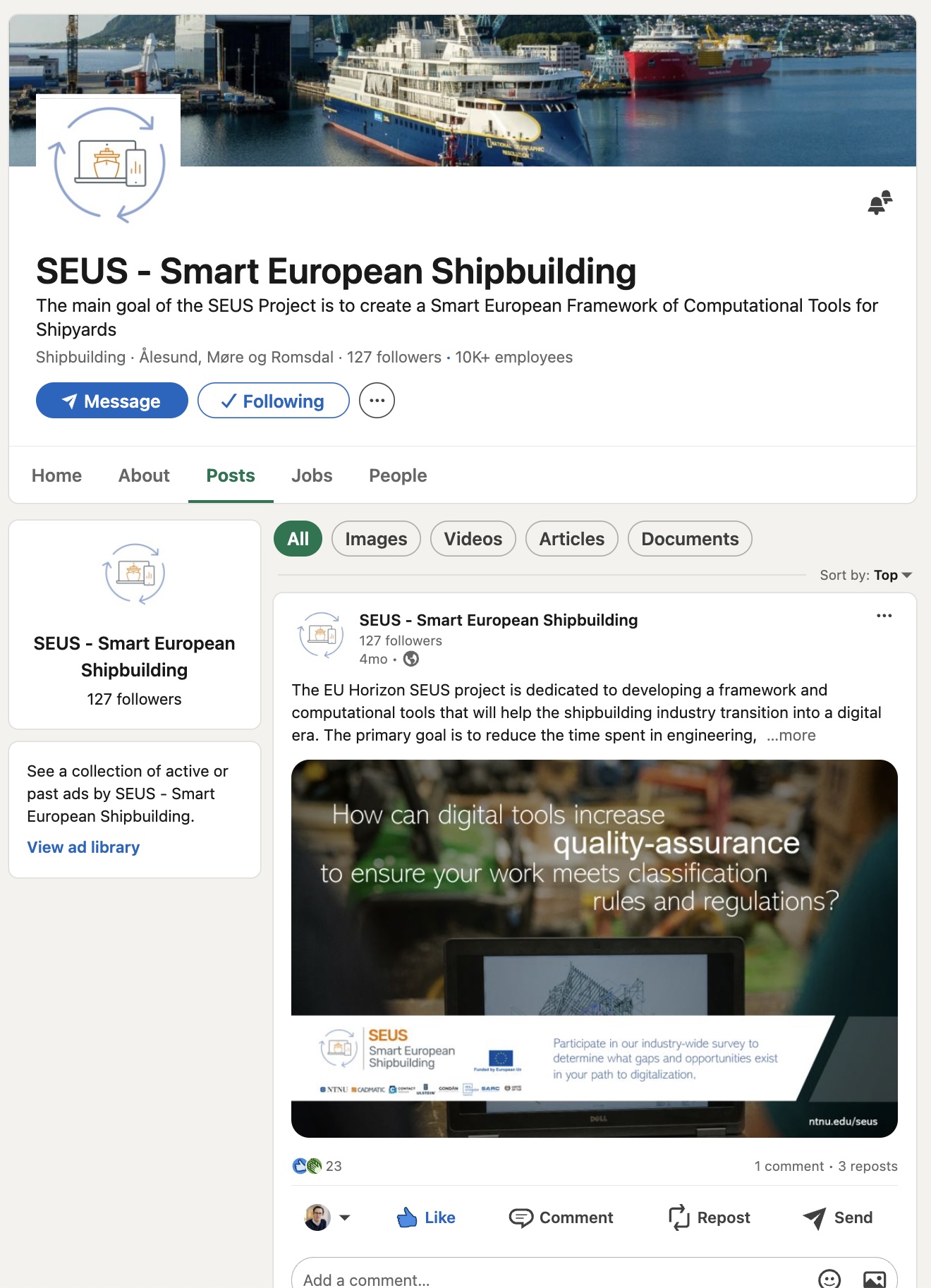
Task: Open the View ad library link
Action: (83, 847)
